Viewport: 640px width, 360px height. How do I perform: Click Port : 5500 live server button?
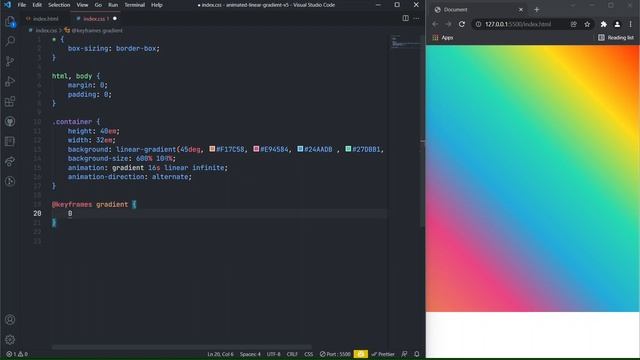pos(335,354)
